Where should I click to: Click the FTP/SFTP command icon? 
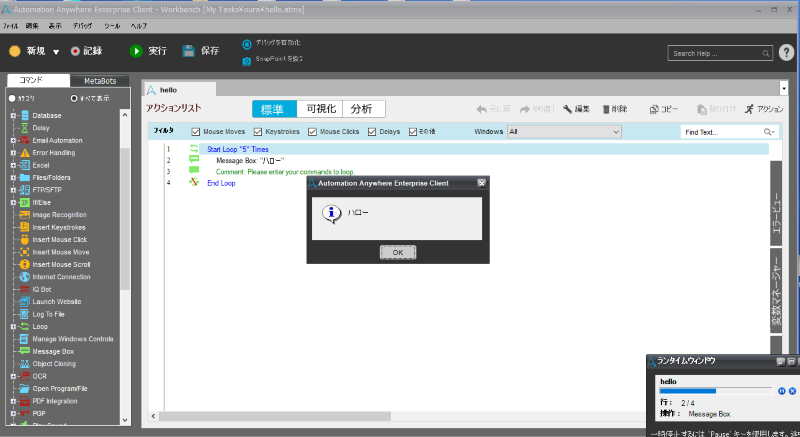point(24,190)
